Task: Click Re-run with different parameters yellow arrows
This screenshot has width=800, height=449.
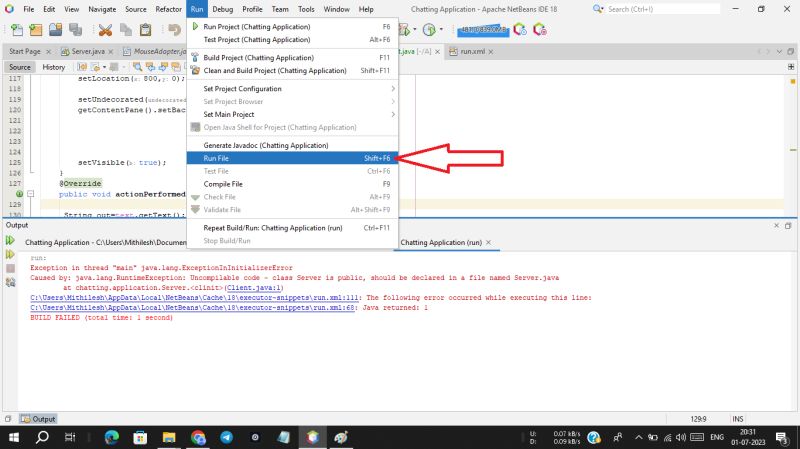Action: (x=10, y=254)
